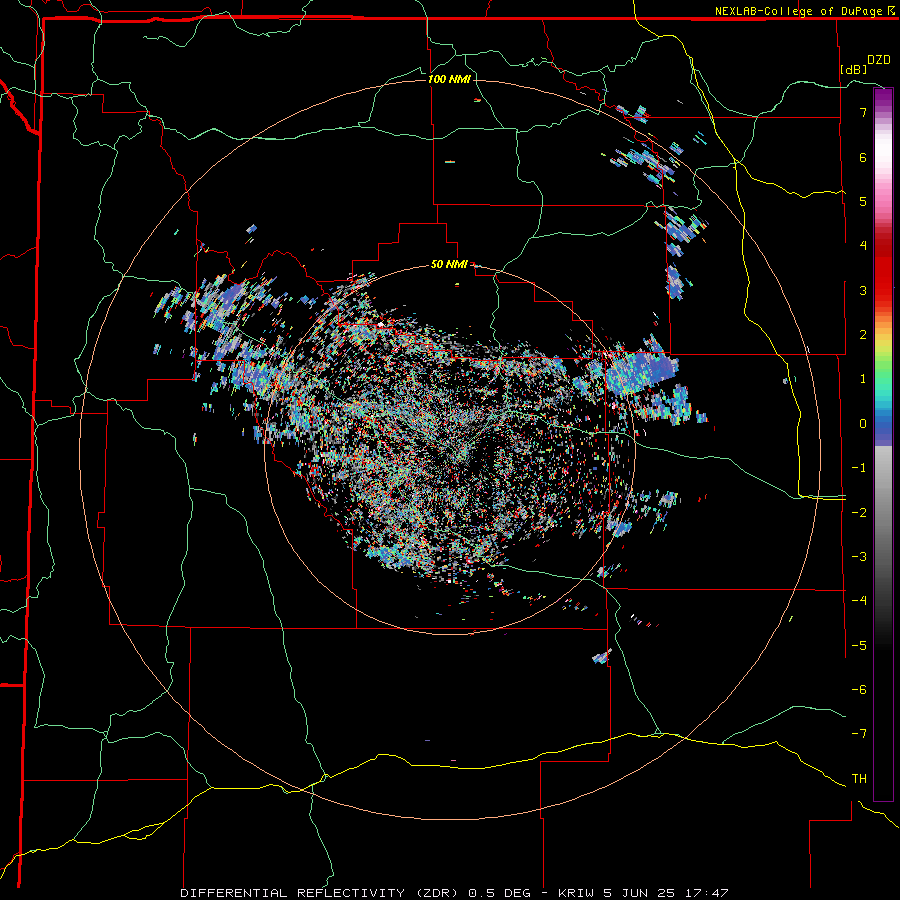Click the 17:47 timestamp in the caption
The image size is (900, 900).
pos(705,893)
